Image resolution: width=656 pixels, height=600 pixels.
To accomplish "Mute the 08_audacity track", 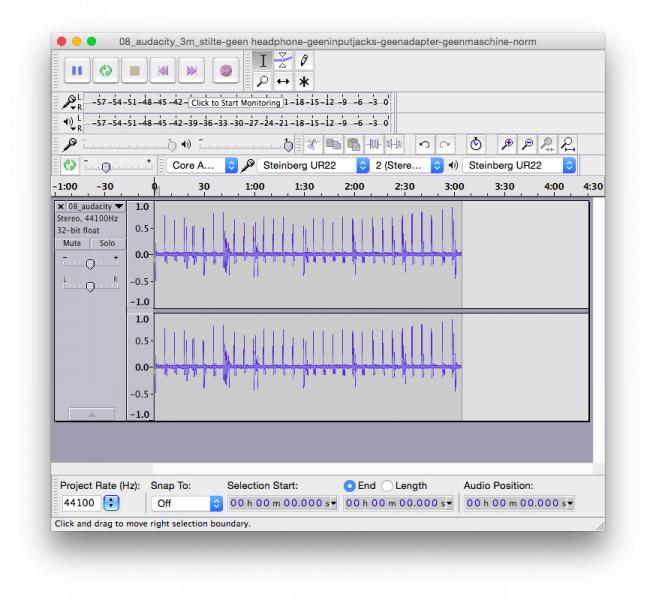I will pos(72,243).
